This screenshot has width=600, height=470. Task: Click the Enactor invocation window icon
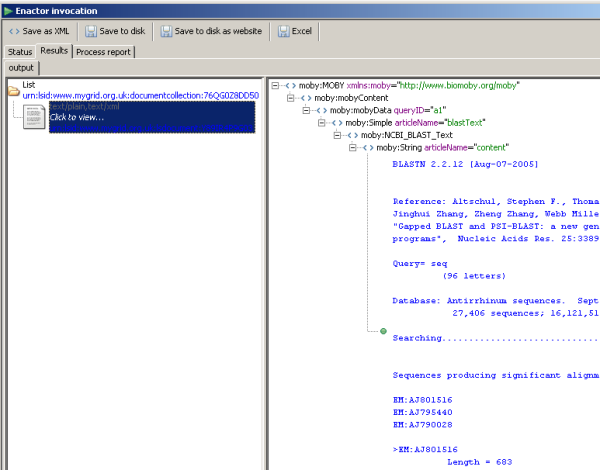coord(8,9)
